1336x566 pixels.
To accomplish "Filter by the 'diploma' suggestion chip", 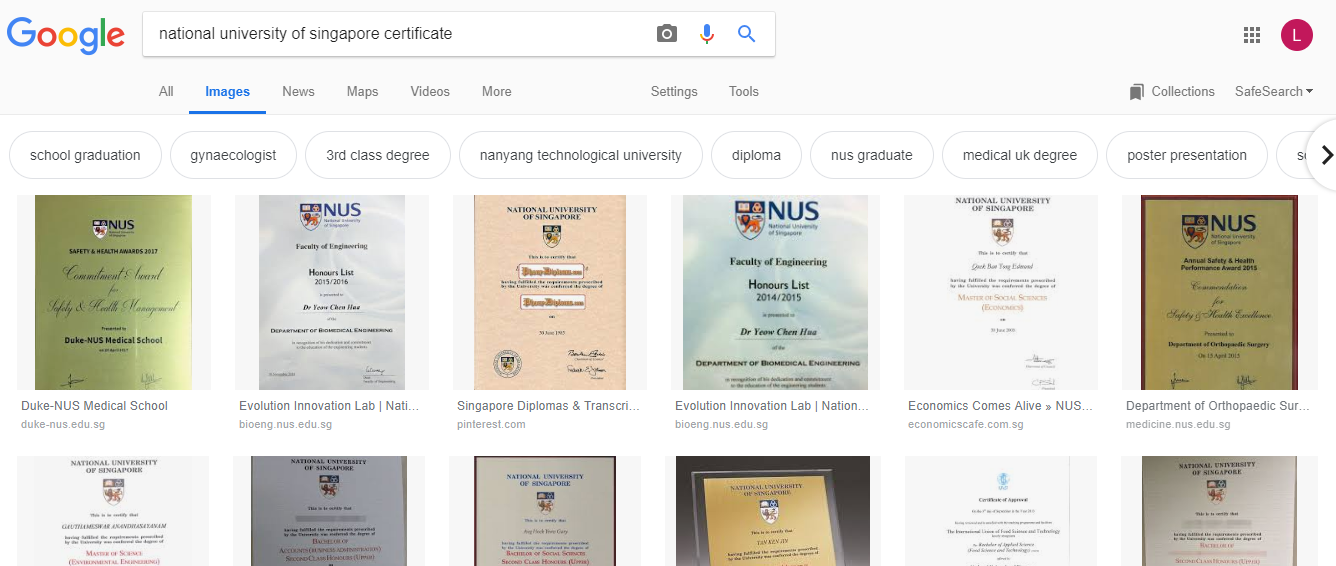I will point(756,155).
